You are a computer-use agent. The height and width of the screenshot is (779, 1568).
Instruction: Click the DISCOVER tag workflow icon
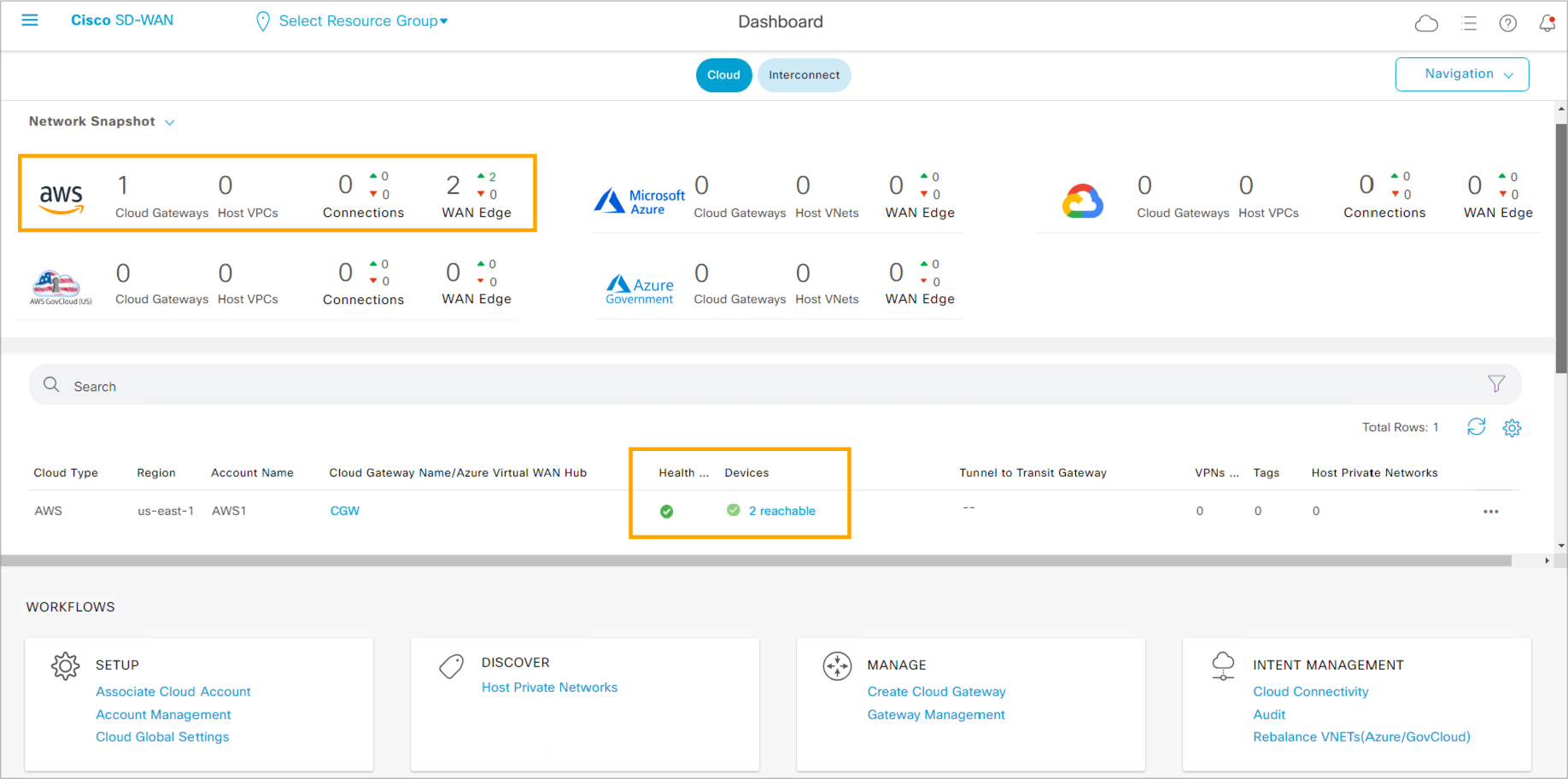click(451, 666)
